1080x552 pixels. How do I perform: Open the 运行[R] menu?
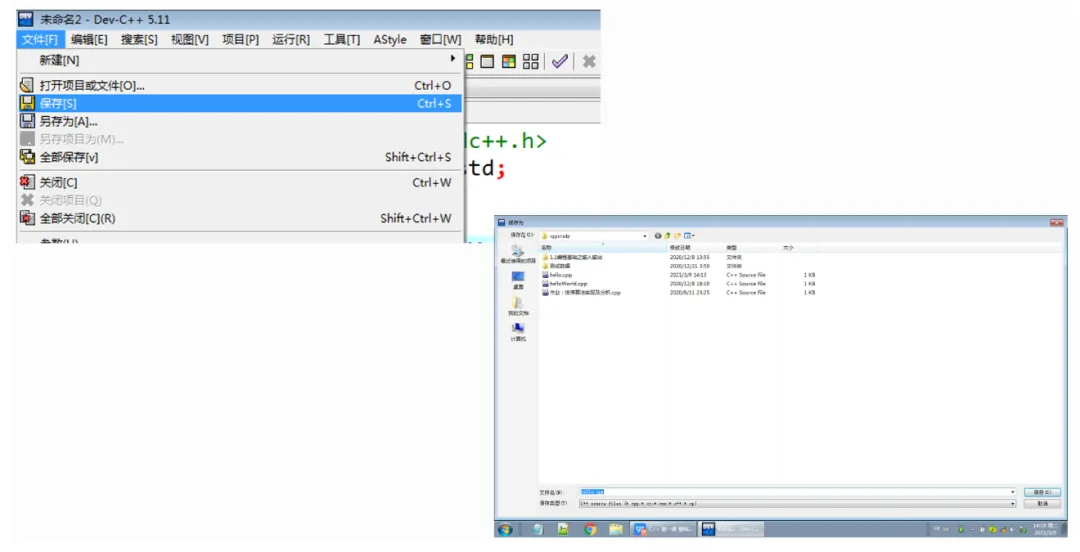click(x=291, y=39)
